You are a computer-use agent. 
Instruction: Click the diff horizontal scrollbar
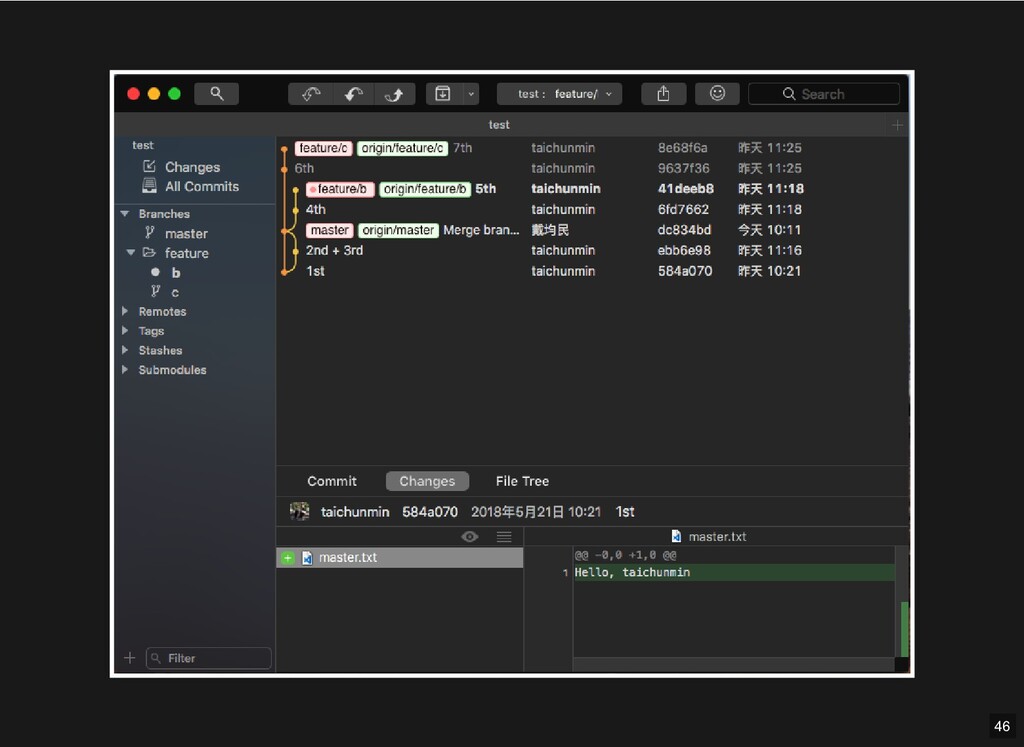(733, 664)
